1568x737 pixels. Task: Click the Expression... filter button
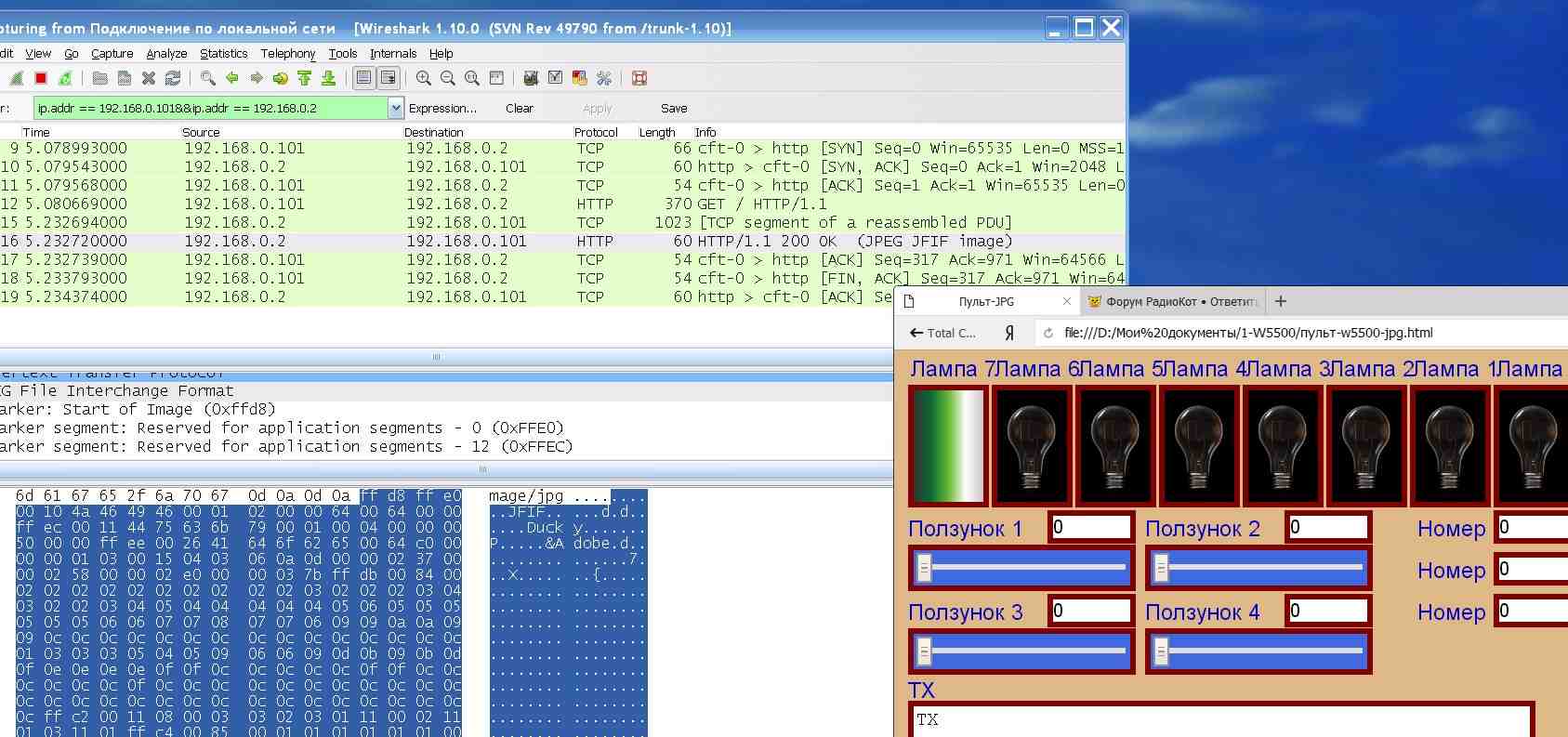[x=442, y=108]
